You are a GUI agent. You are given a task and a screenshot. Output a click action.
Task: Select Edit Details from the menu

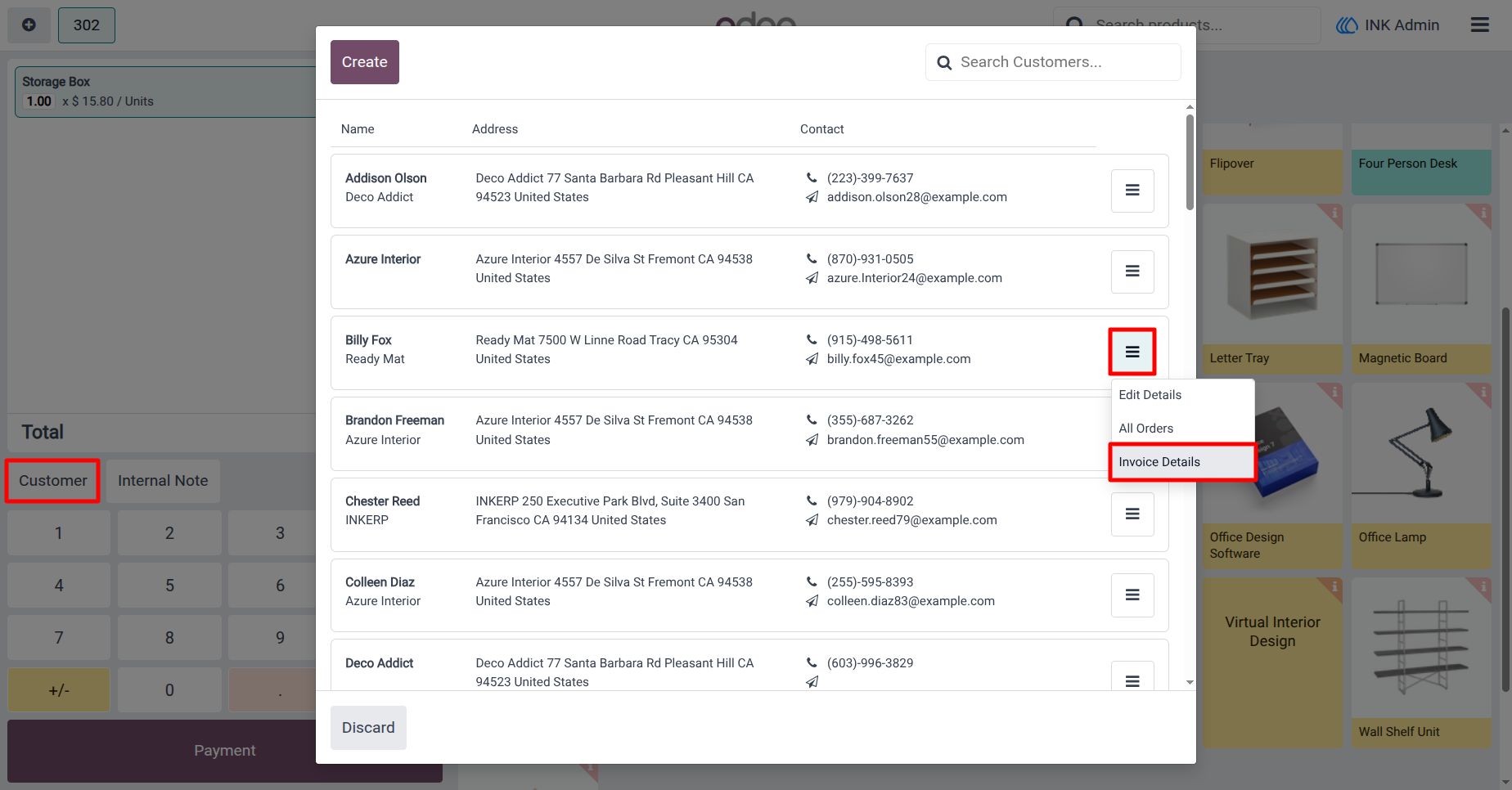tap(1181, 395)
